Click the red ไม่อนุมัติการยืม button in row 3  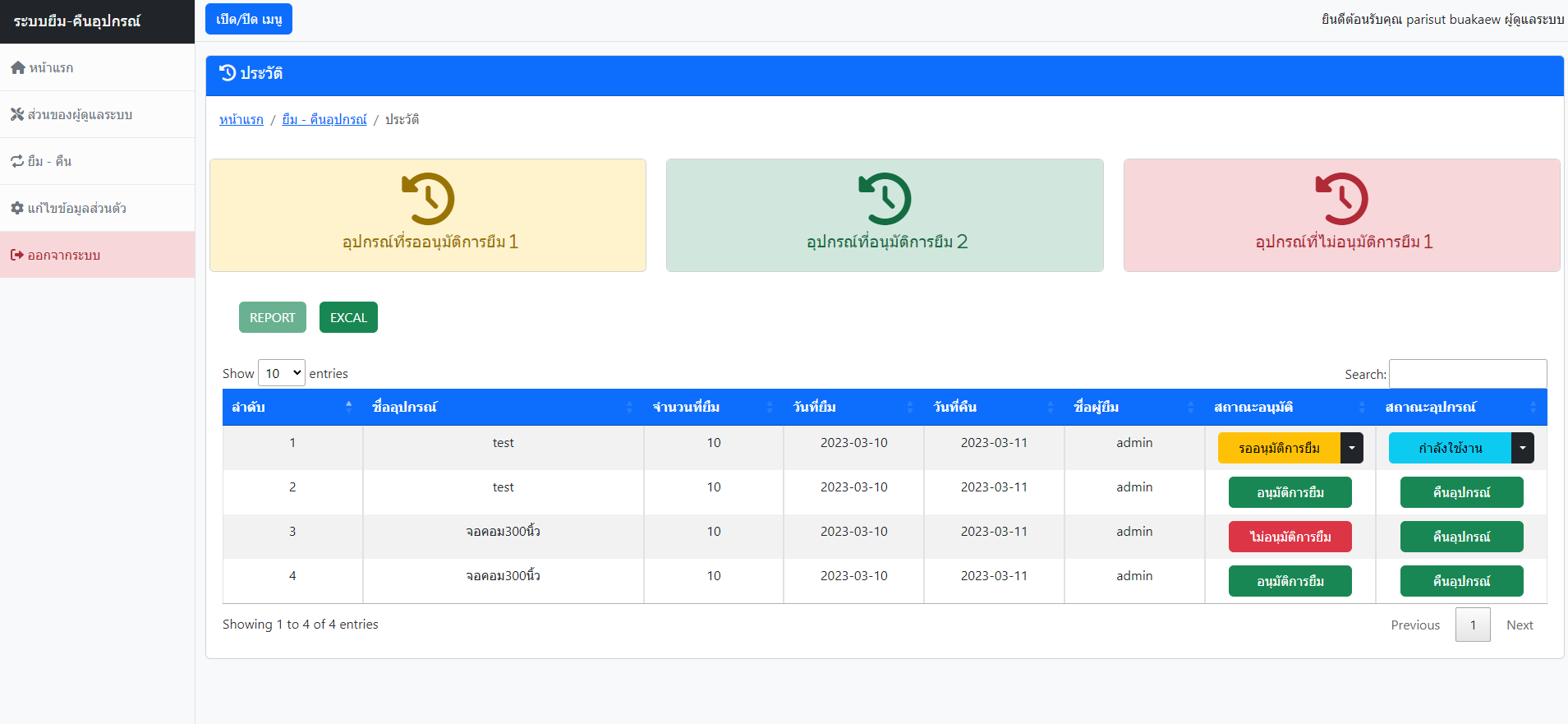click(1290, 537)
